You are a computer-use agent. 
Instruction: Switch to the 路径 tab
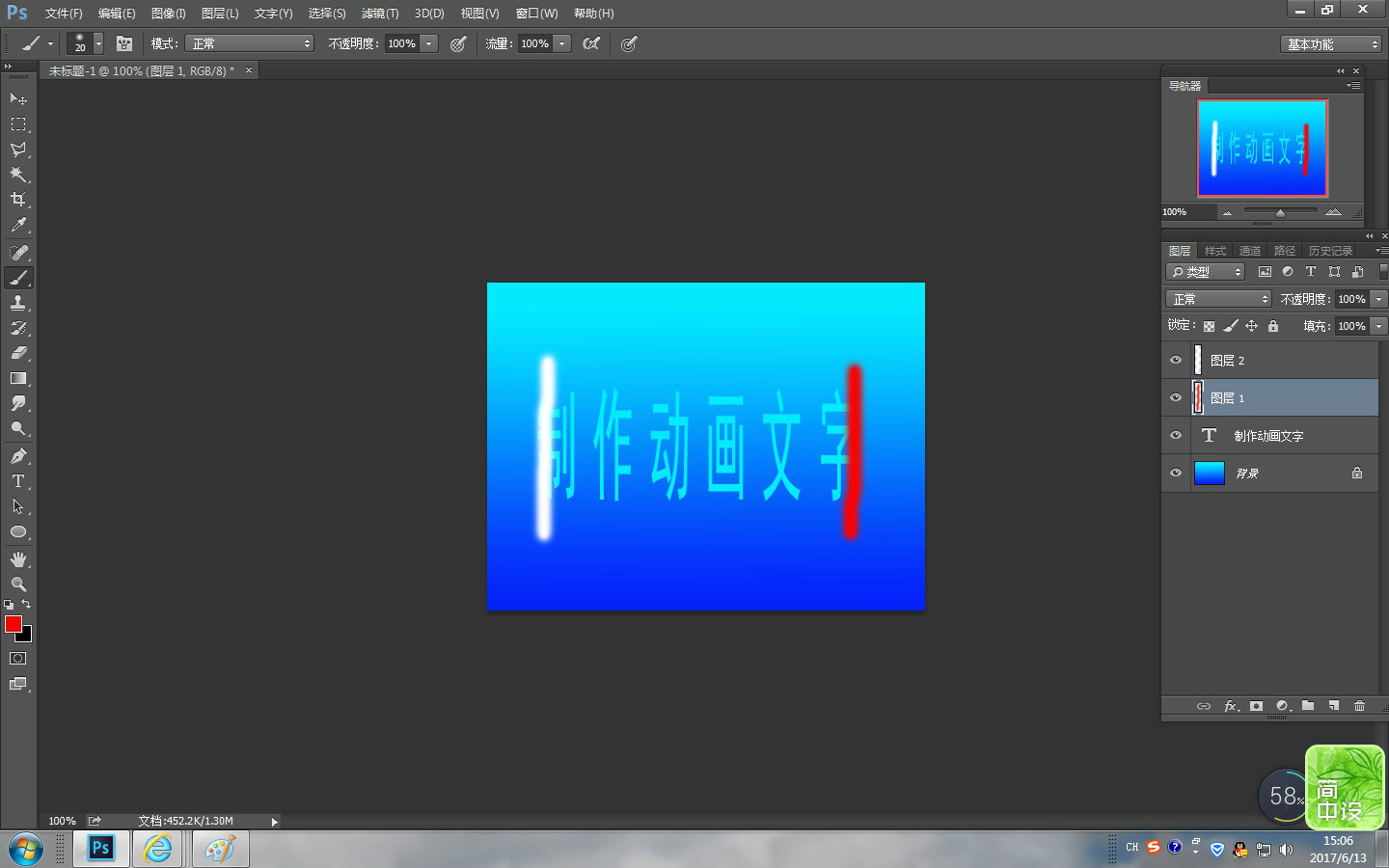point(1285,251)
